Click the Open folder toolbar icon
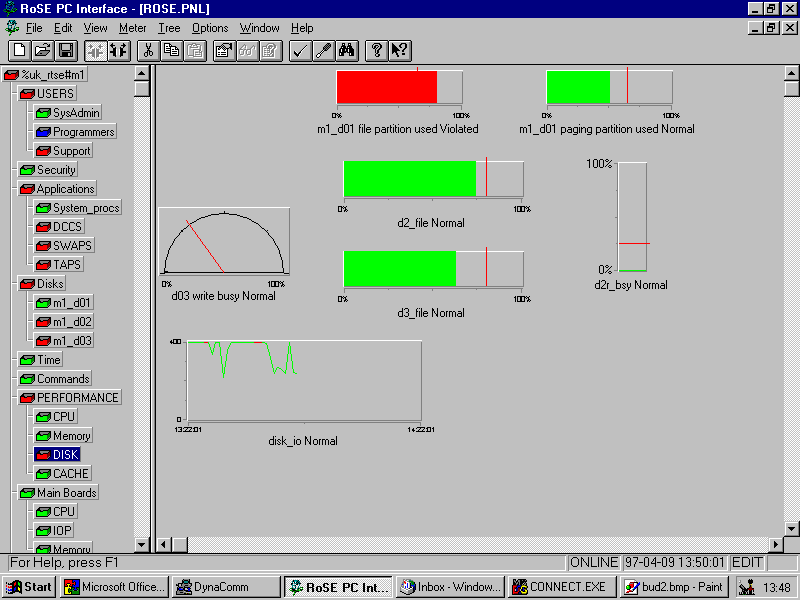 pyautogui.click(x=42, y=50)
